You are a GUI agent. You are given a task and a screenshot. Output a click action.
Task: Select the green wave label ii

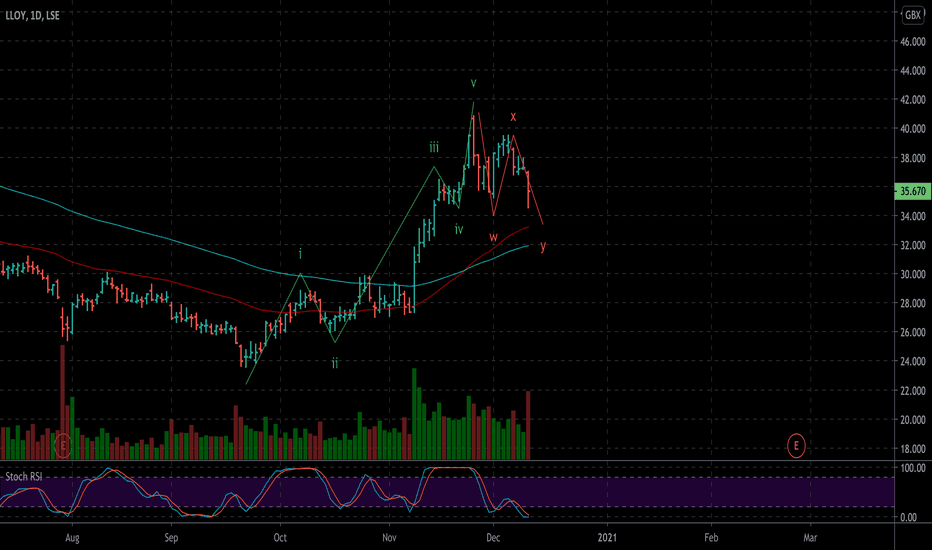[x=335, y=363]
